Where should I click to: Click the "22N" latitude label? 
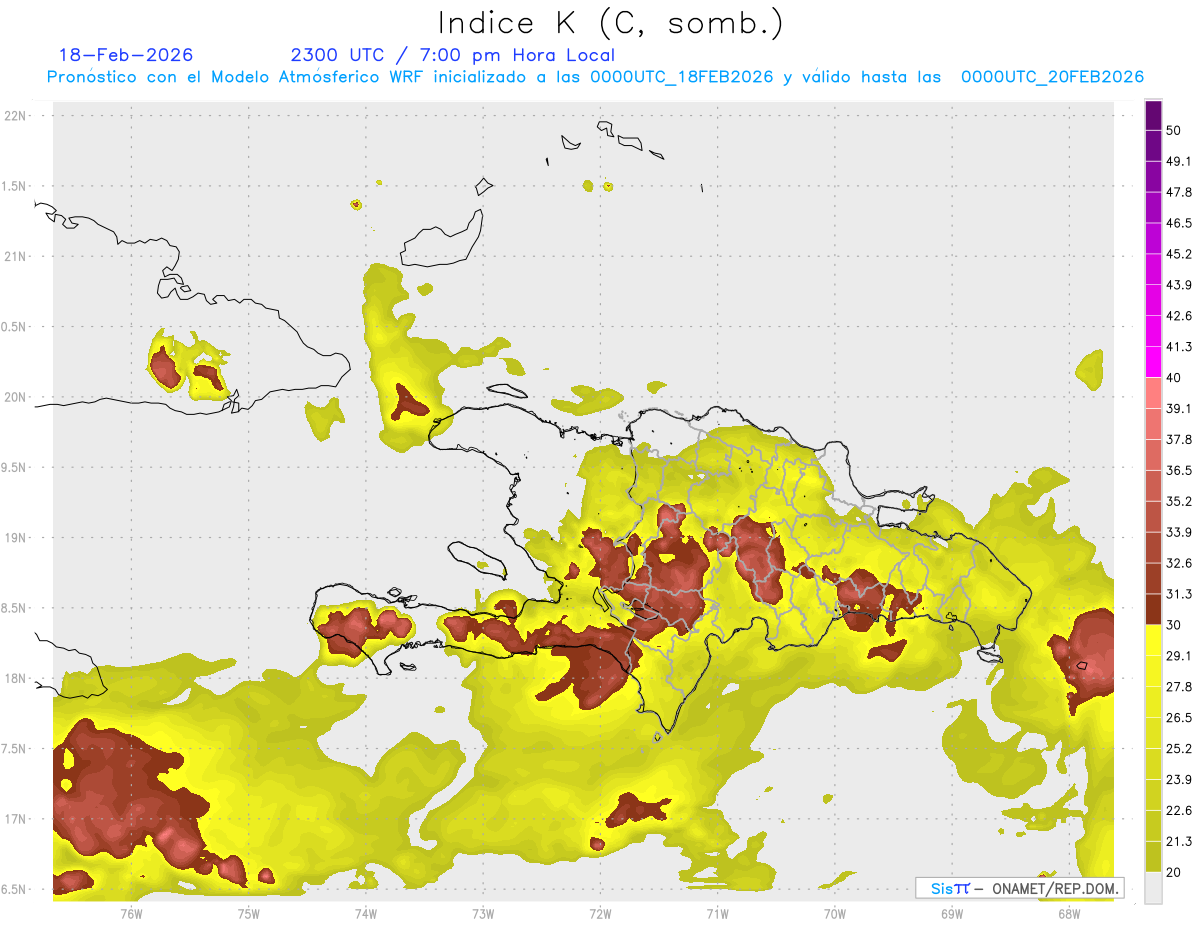pos(17,116)
